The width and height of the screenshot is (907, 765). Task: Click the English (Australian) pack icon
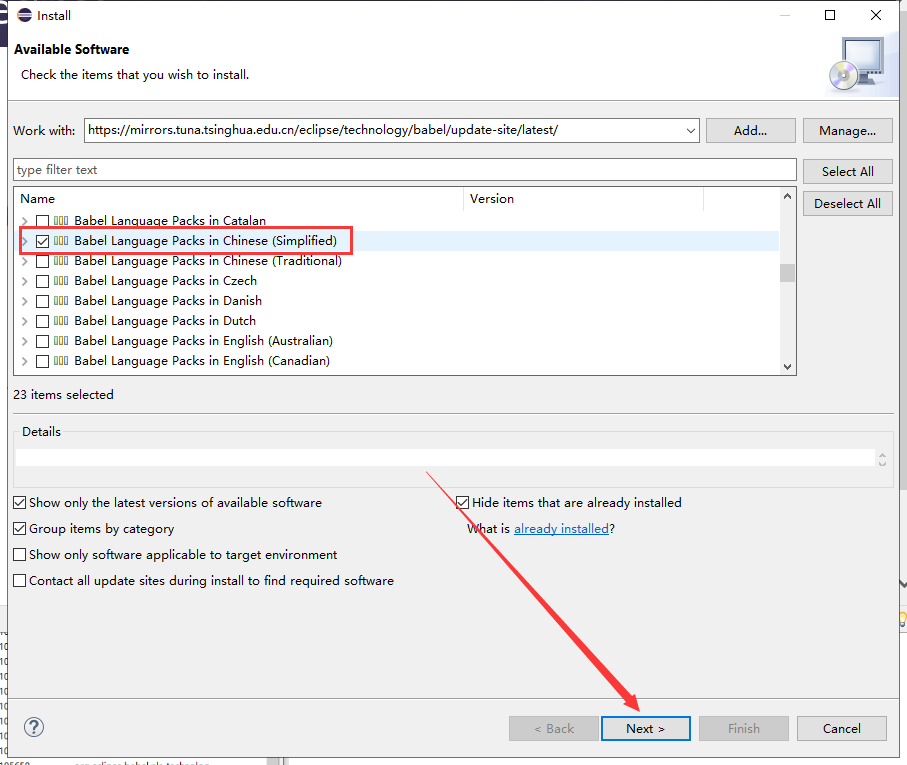click(61, 341)
